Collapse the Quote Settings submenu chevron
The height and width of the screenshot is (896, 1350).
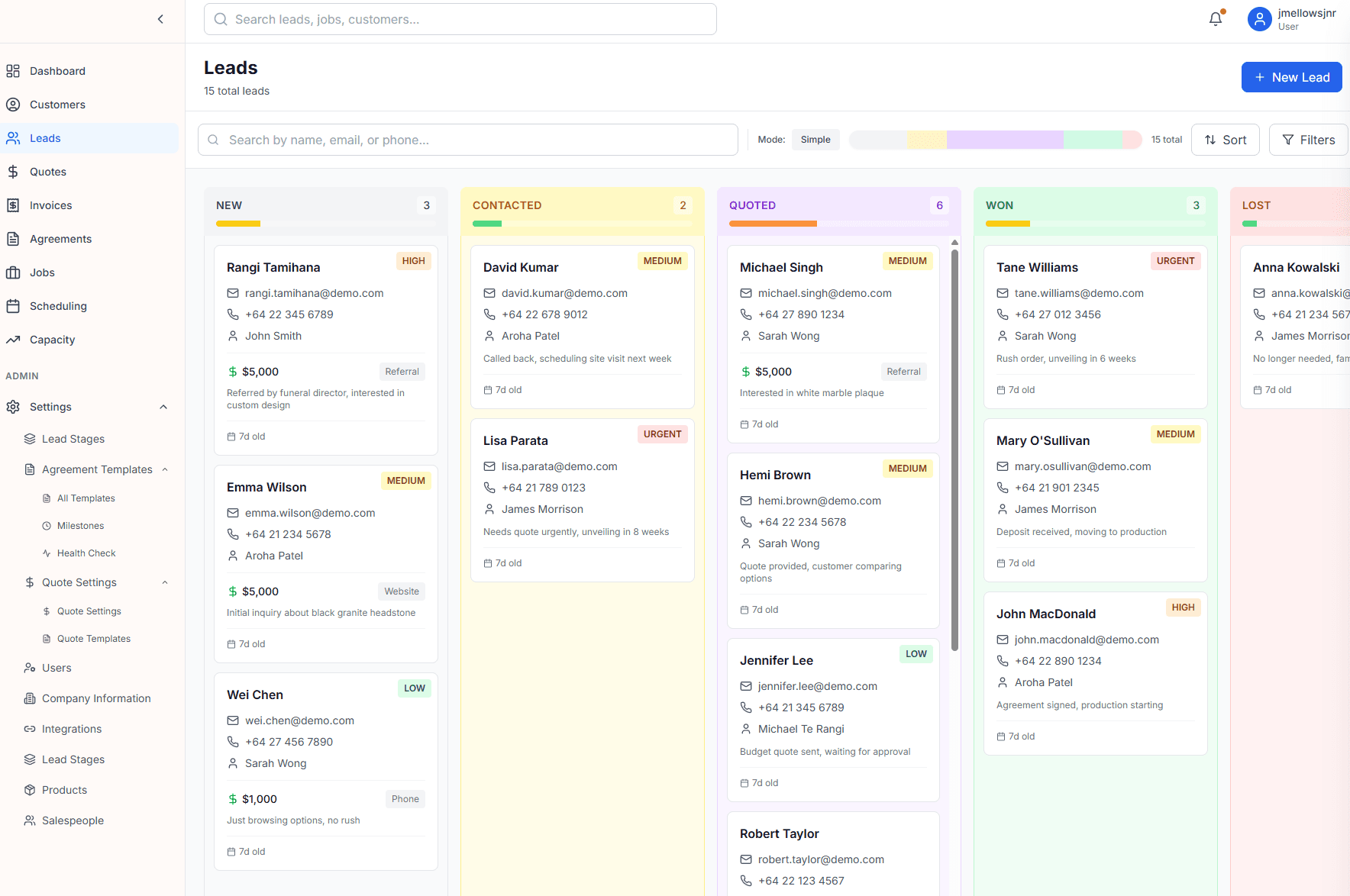tap(165, 582)
